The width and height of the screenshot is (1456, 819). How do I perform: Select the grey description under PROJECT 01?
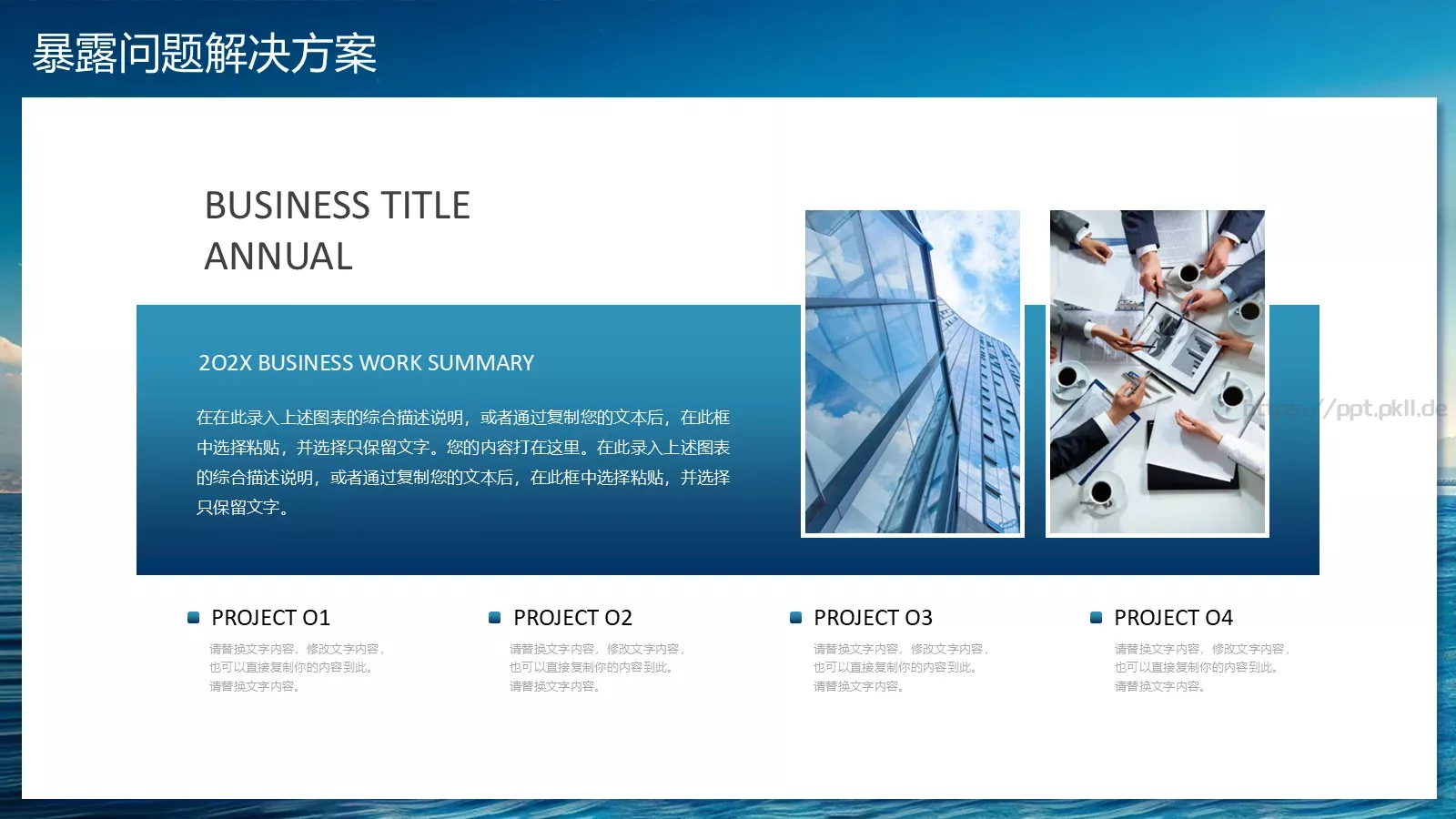[298, 667]
